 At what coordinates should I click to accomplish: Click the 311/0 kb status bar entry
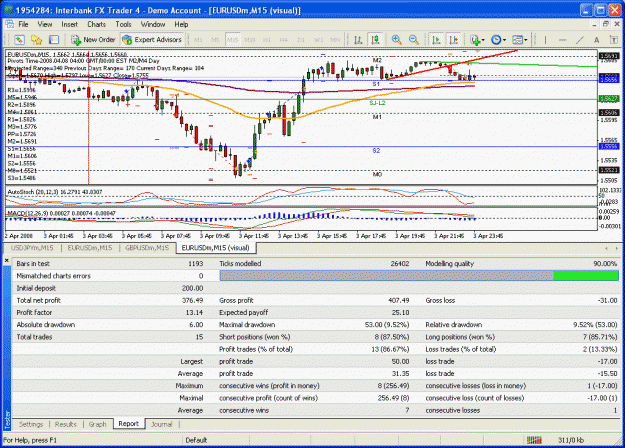(x=571, y=440)
